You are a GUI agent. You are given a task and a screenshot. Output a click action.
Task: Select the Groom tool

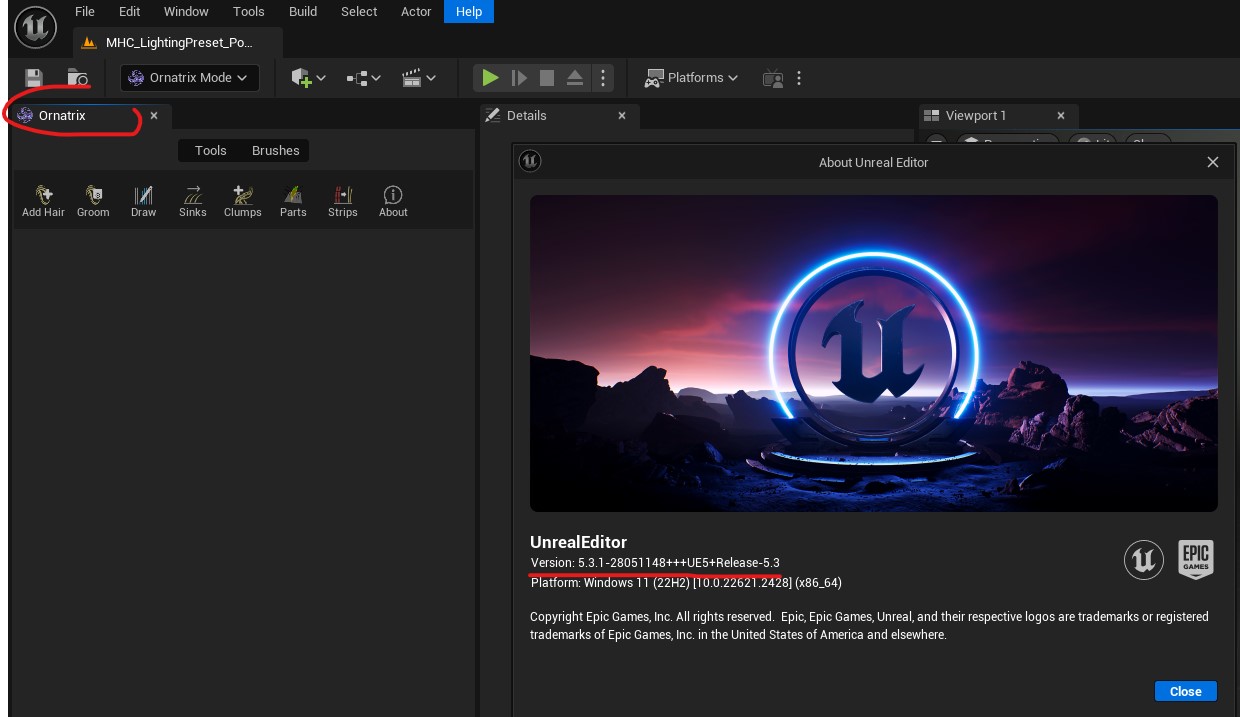pyautogui.click(x=93, y=200)
